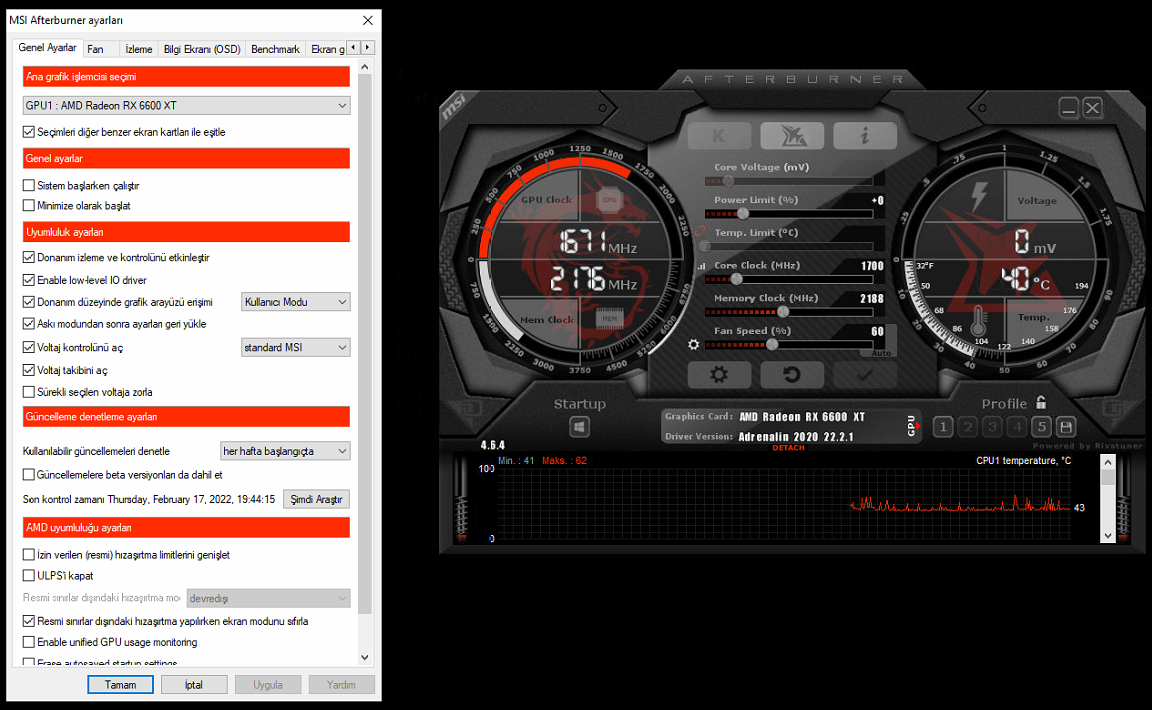Open the Bilgi Ekranı (OSD) tab
Screen dimensions: 1152x710
(202, 49)
